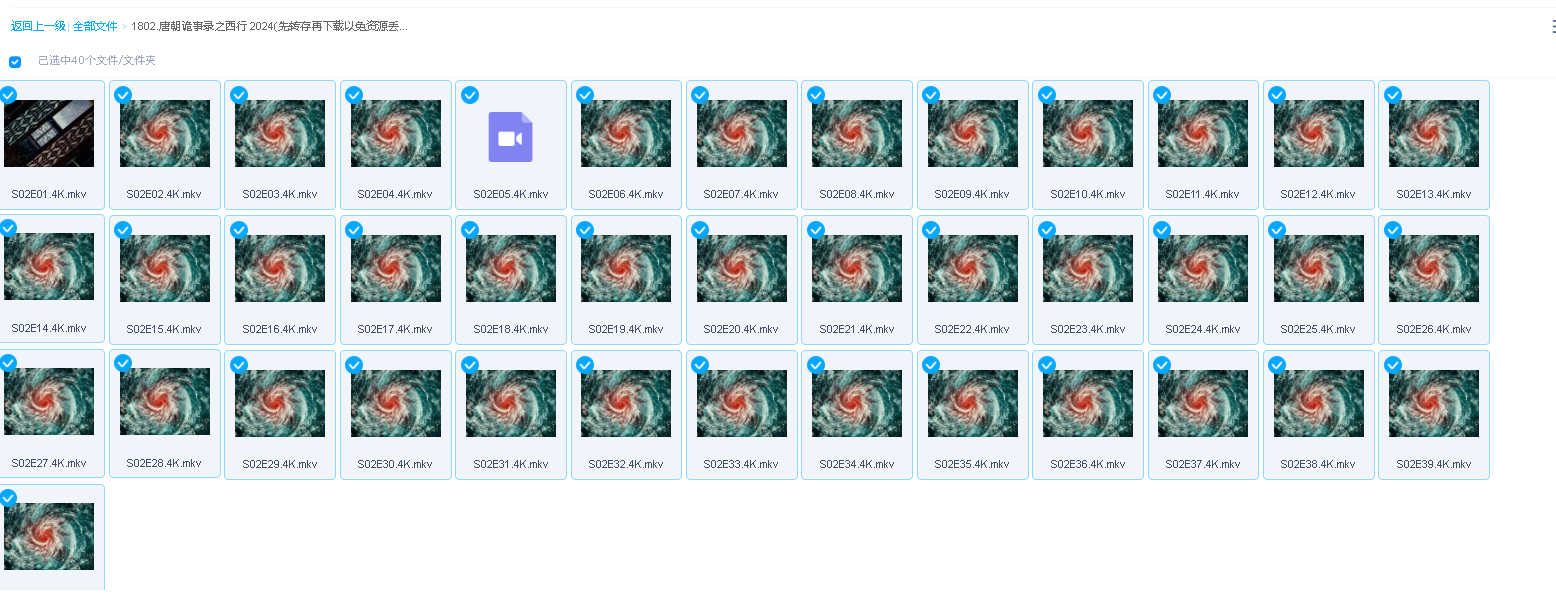The image size is (1556, 601).
Task: Open the S02E17.4K.mkv video thumbnail
Action: click(395, 268)
